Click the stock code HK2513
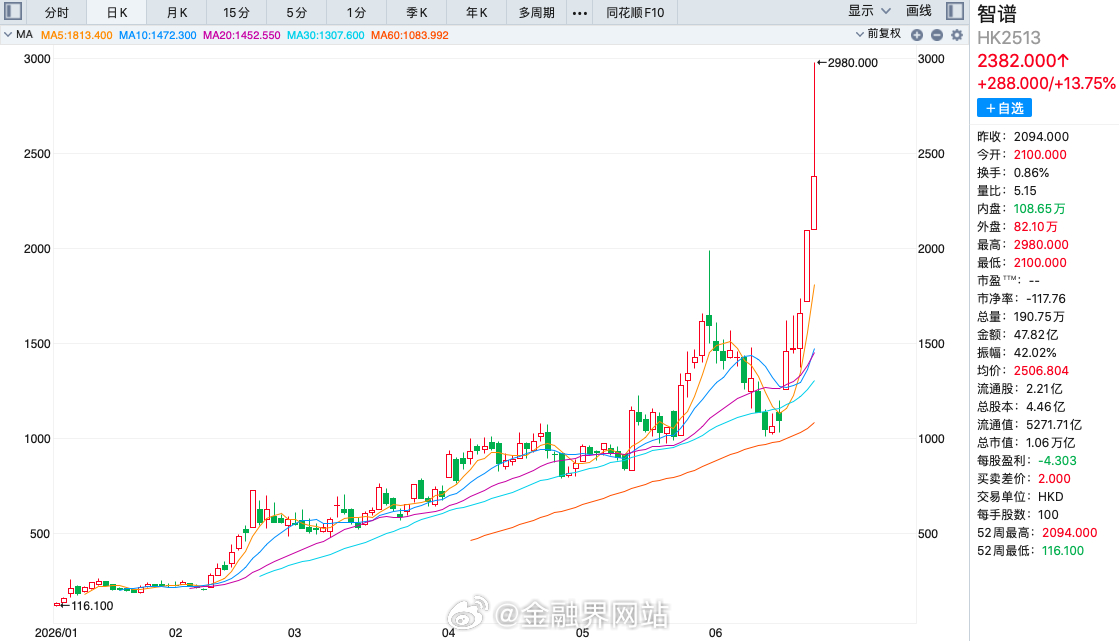 [x=1008, y=38]
